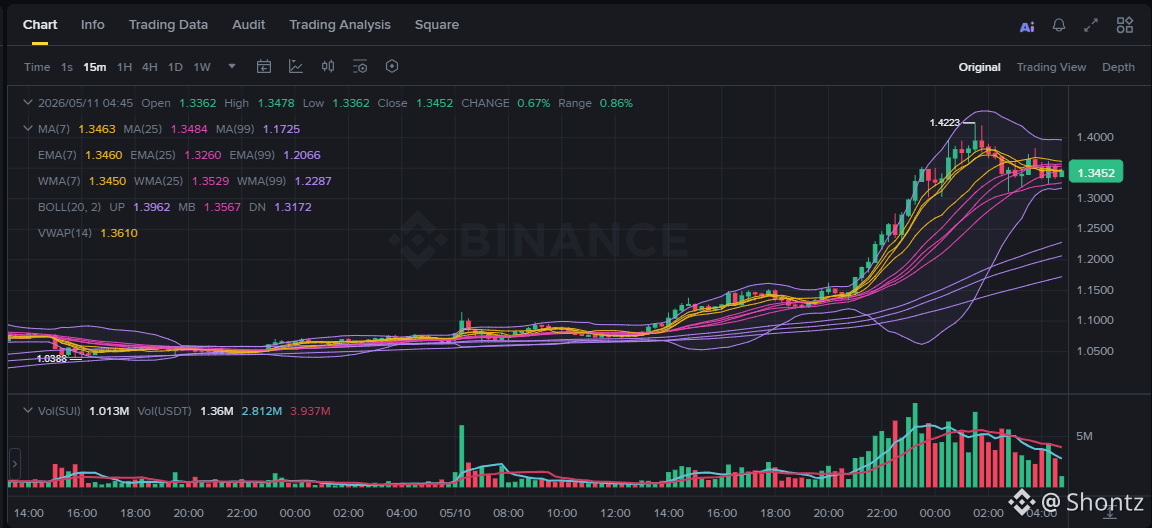Click the MA(7) value 1.3463
This screenshot has height=528, width=1152.
pos(97,129)
